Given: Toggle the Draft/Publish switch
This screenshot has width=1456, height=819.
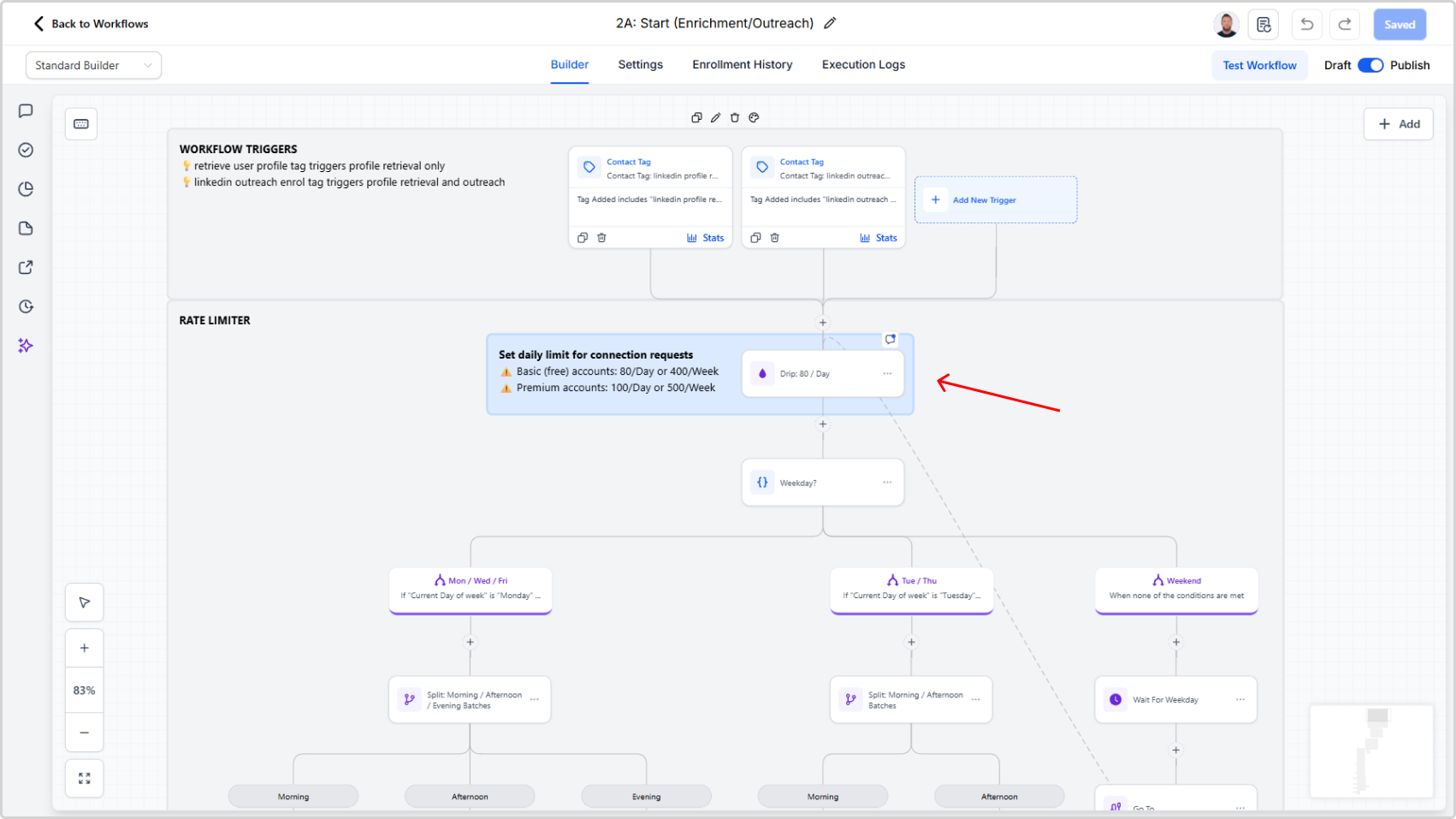Looking at the screenshot, I should 1370,65.
